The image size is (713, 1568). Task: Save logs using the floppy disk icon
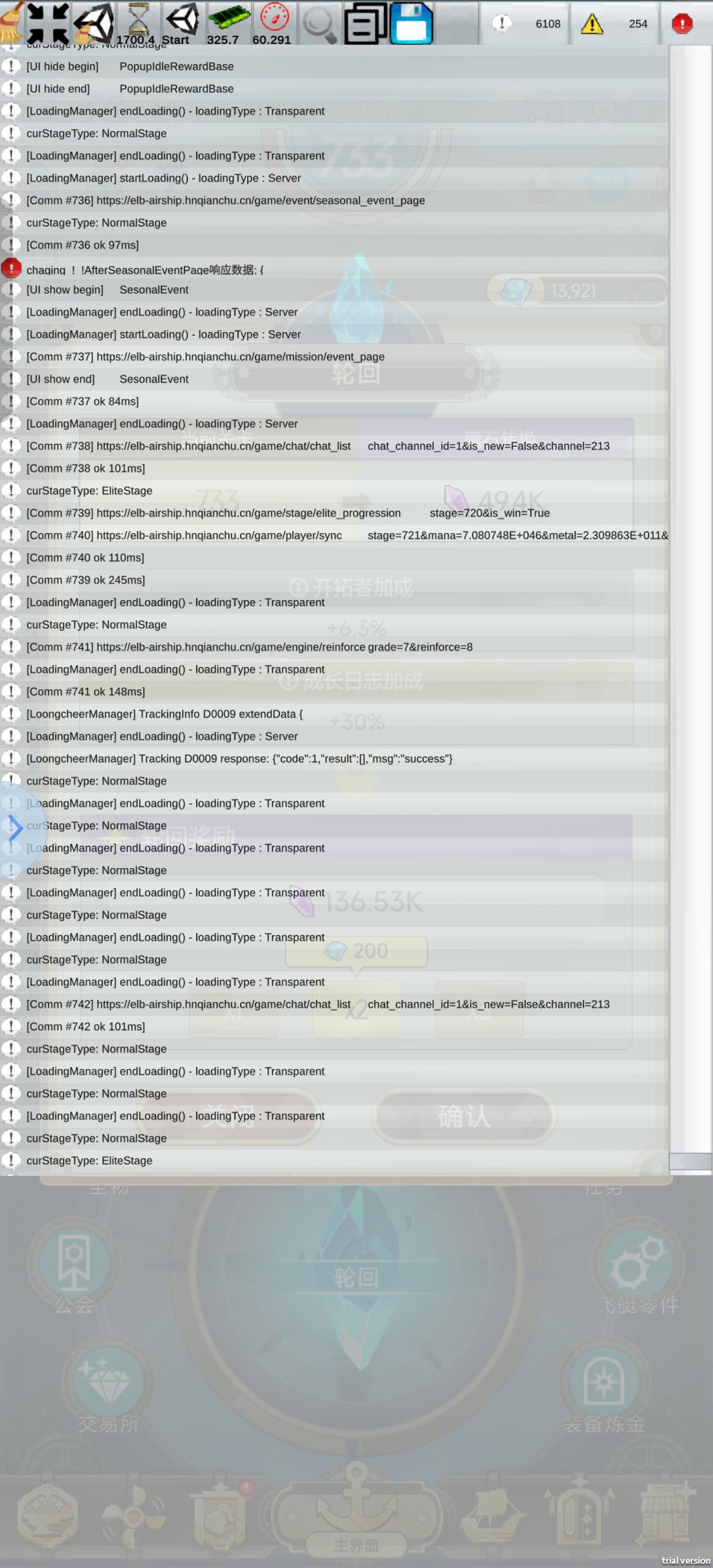[411, 23]
